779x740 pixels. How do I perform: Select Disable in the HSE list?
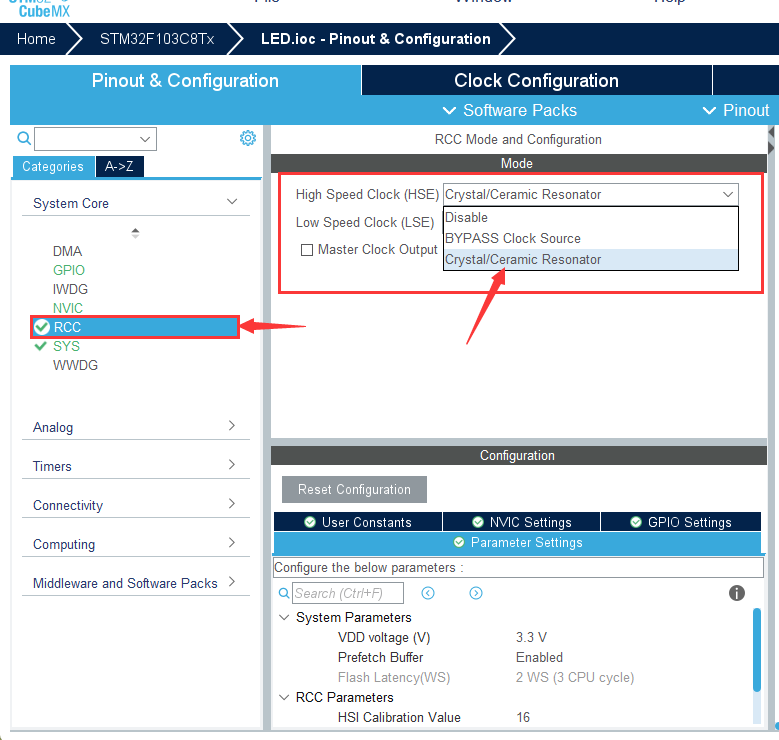[x=467, y=217]
